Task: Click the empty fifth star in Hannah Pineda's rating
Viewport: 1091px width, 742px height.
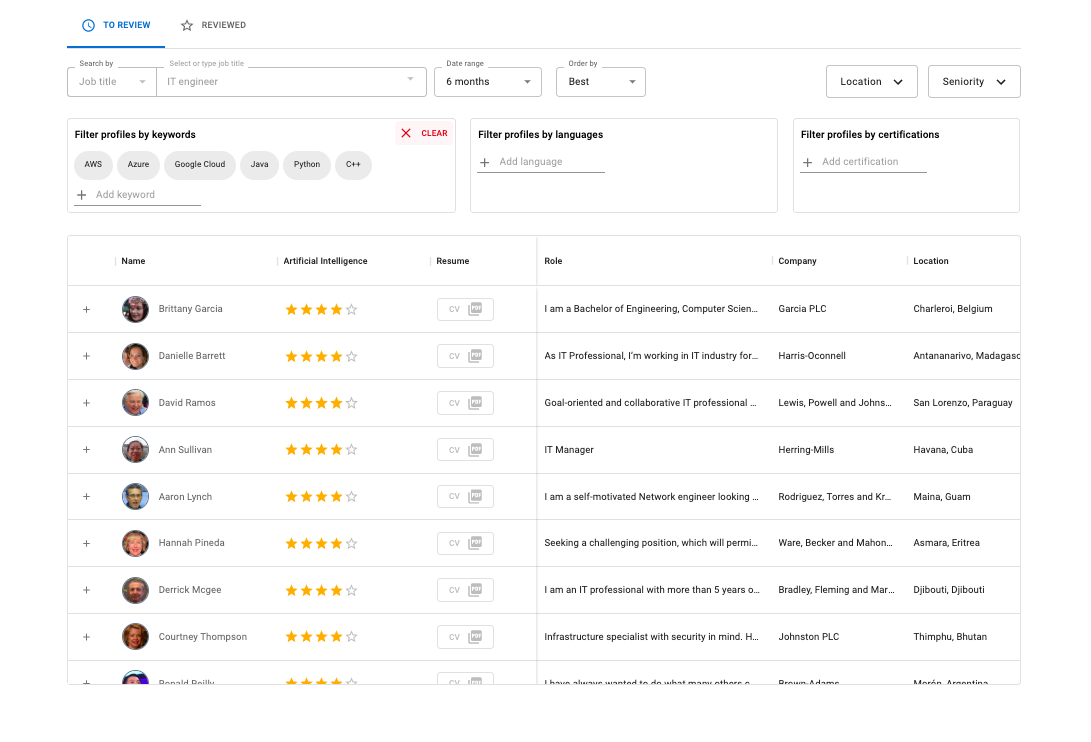Action: tap(352, 543)
